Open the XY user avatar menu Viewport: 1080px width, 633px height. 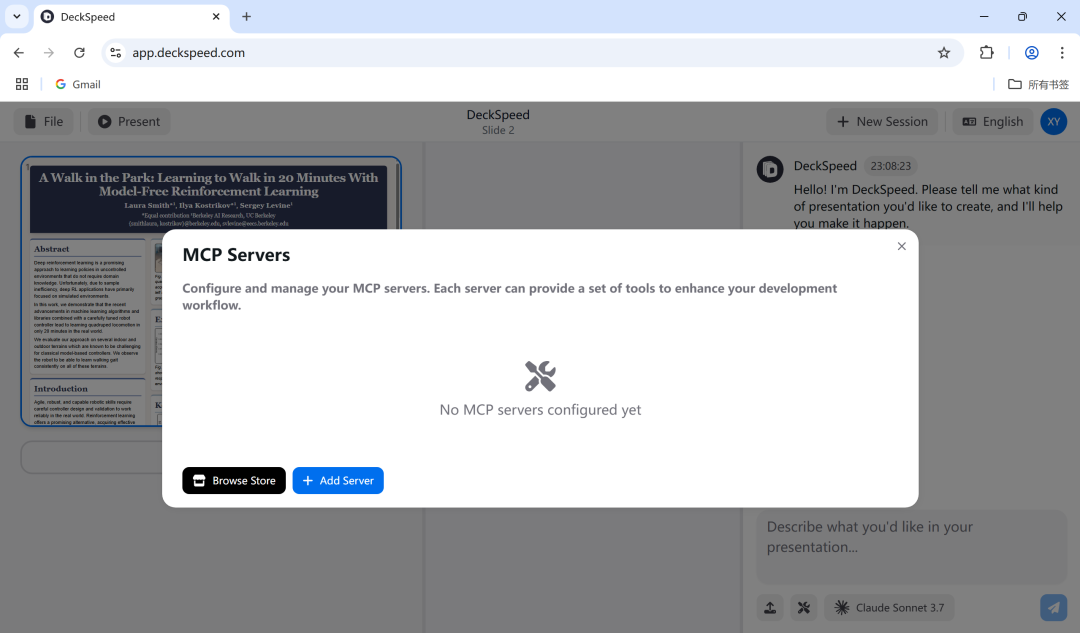point(1053,122)
